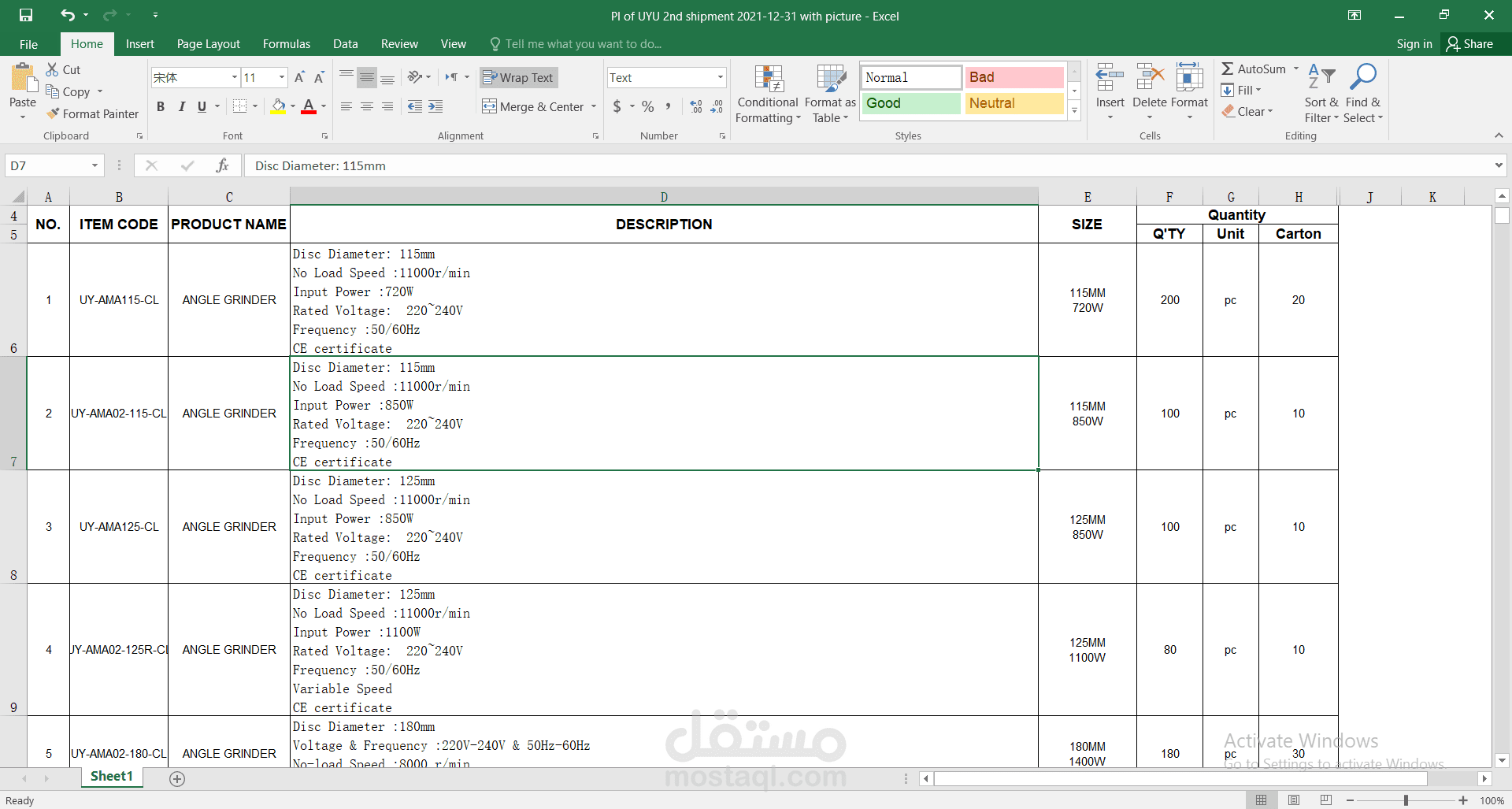Switch to the Data tab
The height and width of the screenshot is (809, 1512).
pyautogui.click(x=345, y=44)
